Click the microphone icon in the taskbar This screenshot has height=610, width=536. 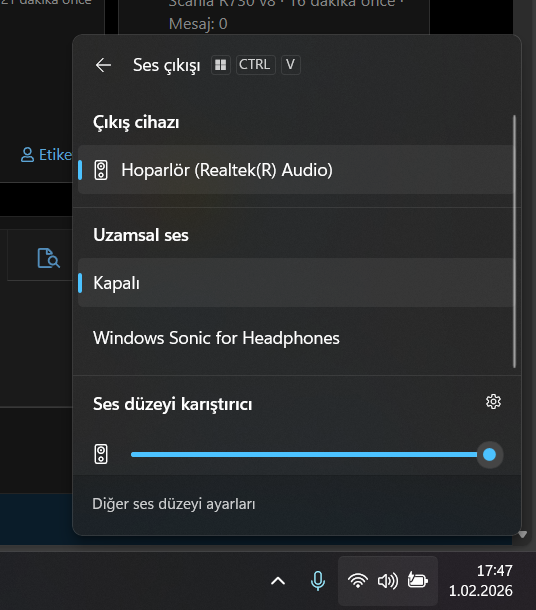tap(318, 581)
